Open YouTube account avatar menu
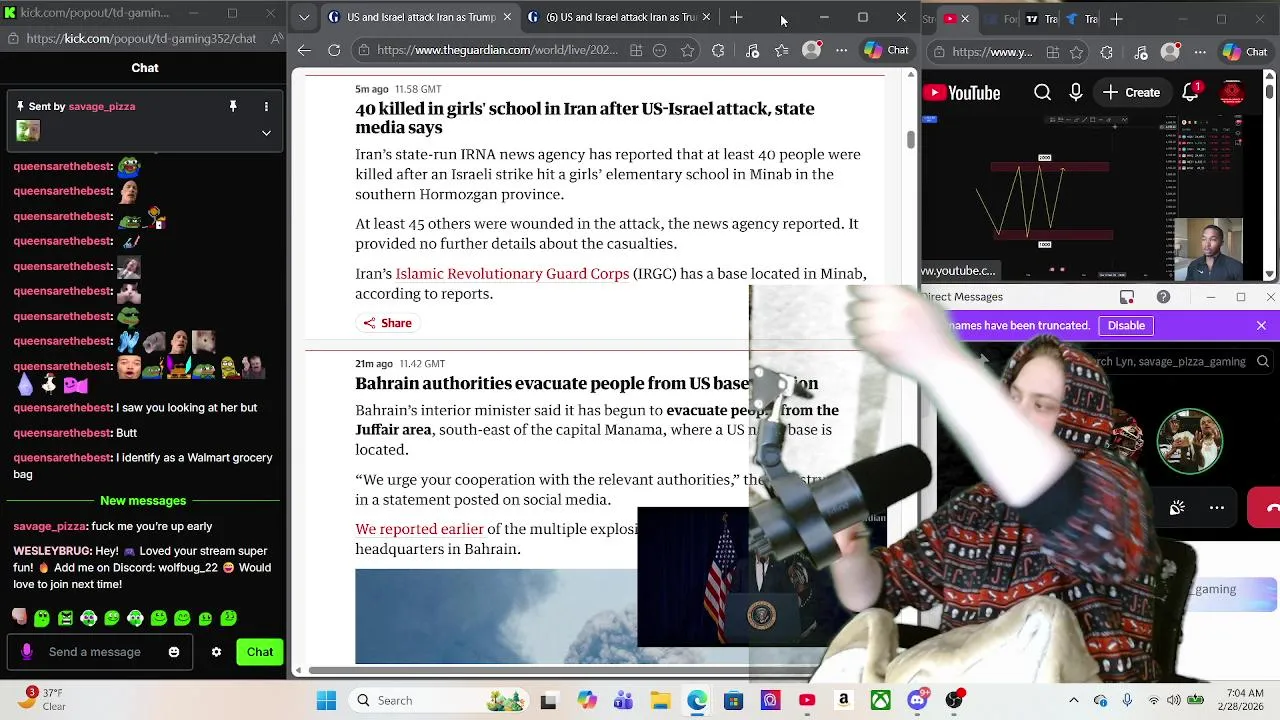Screen dimensions: 1280x720 pos(1232,92)
